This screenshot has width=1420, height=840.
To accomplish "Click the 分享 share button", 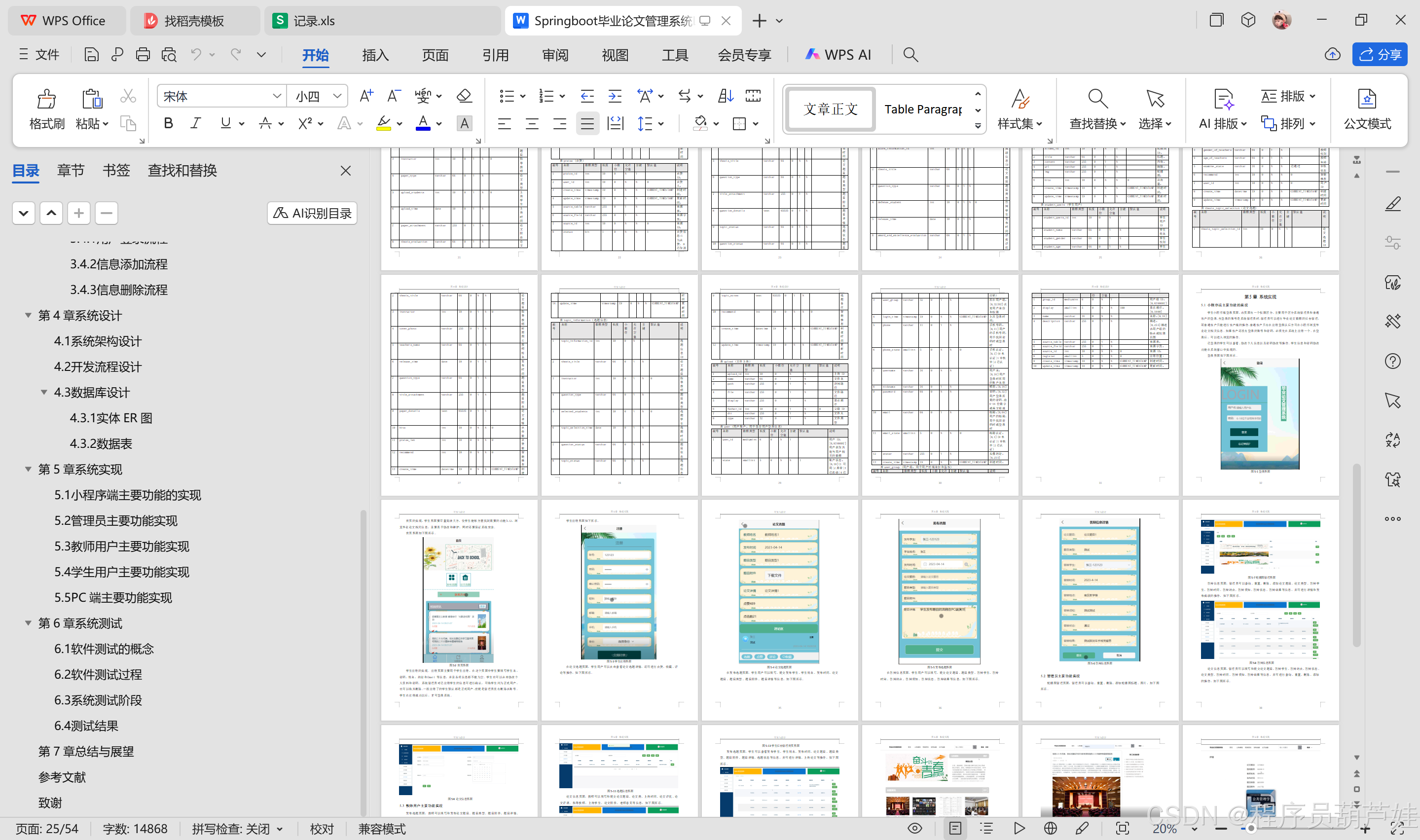I will 1379,54.
